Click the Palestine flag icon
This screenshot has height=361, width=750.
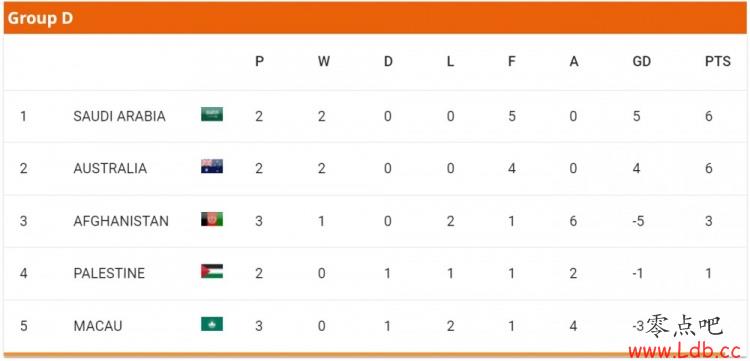212,271
